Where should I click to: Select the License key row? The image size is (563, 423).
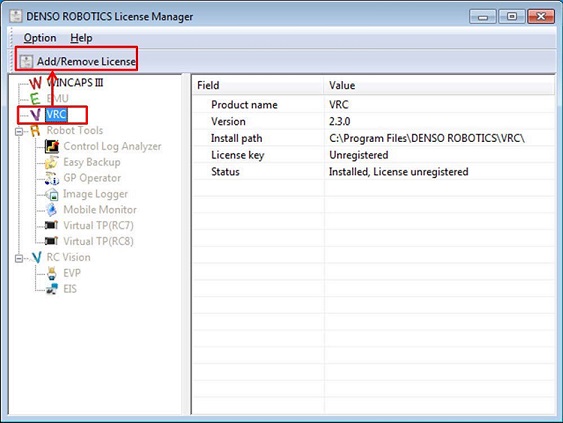374,155
